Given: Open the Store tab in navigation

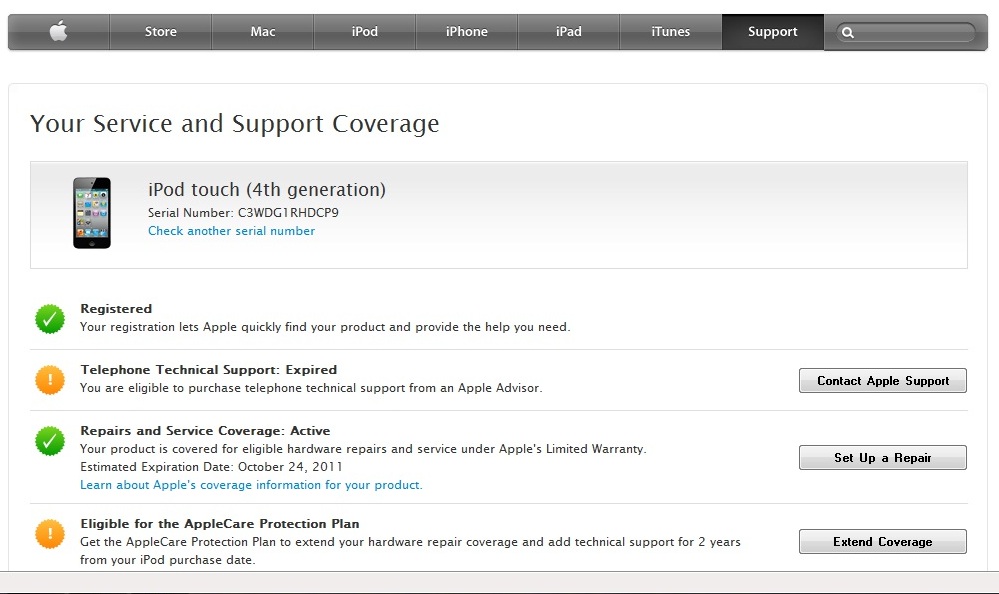Looking at the screenshot, I should (160, 32).
